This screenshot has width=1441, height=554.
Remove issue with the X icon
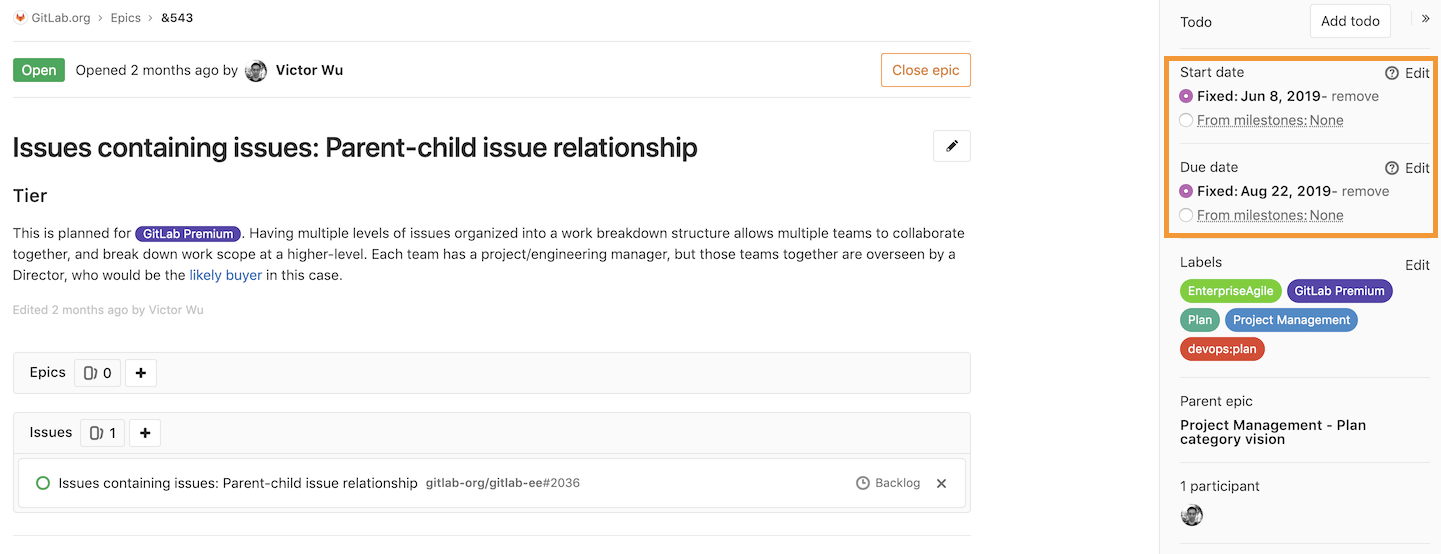pos(941,483)
